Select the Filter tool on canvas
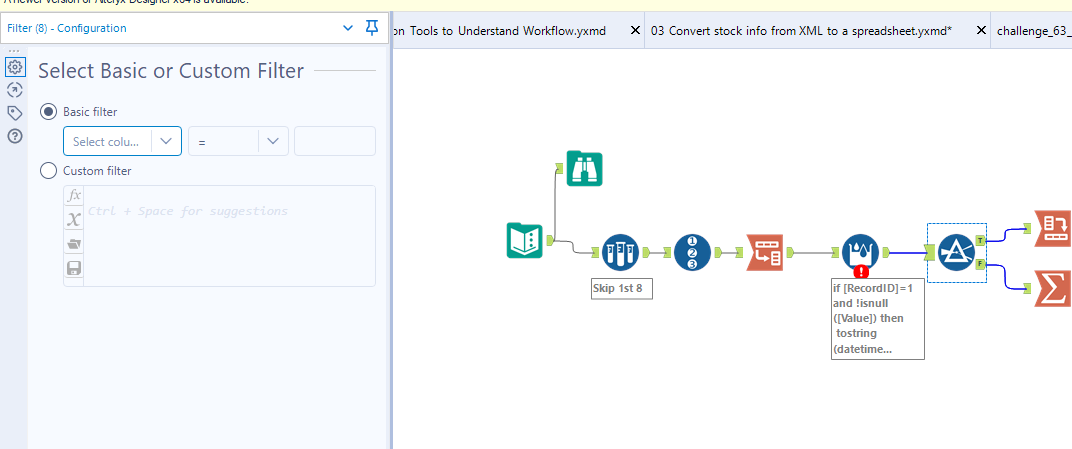 [956, 253]
